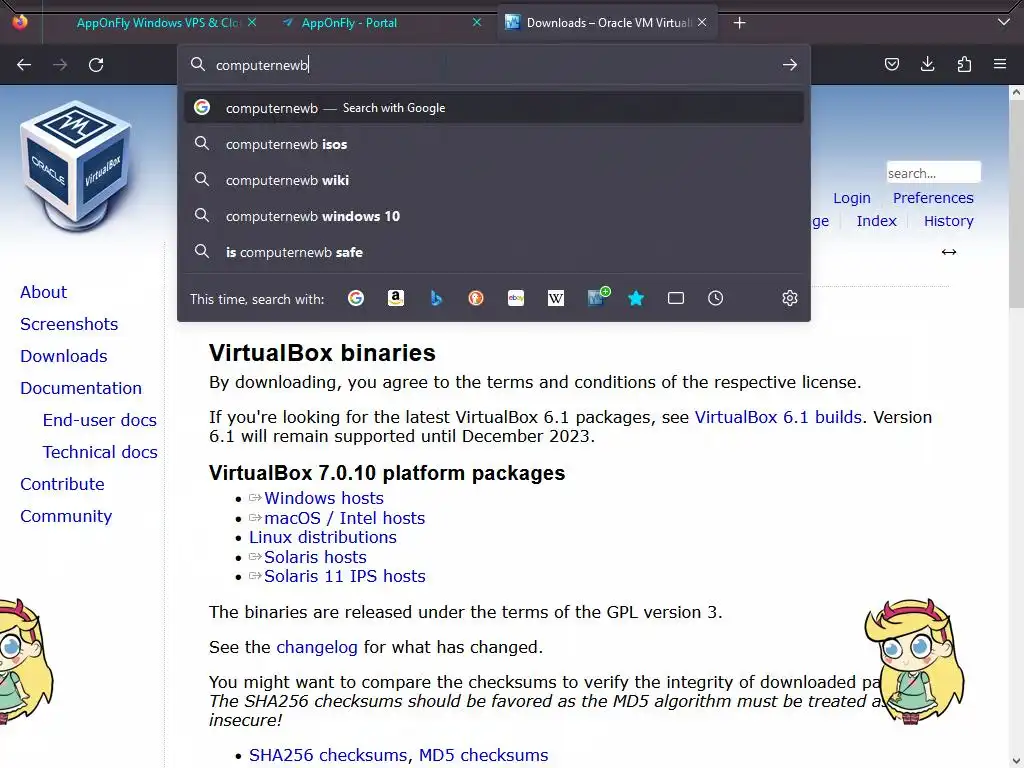Open the Screenshots sidebar link

[x=69, y=324]
